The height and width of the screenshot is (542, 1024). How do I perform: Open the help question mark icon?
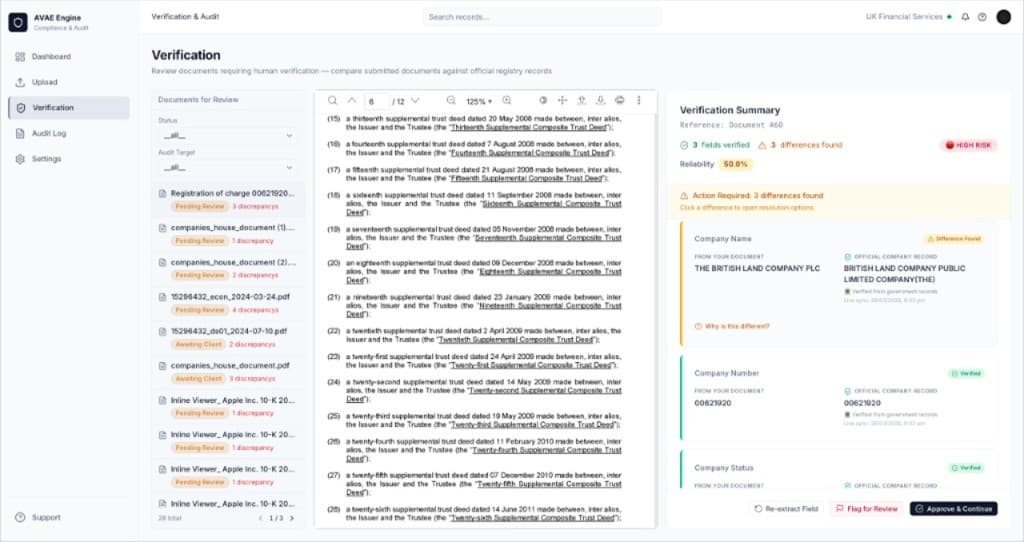pos(982,17)
